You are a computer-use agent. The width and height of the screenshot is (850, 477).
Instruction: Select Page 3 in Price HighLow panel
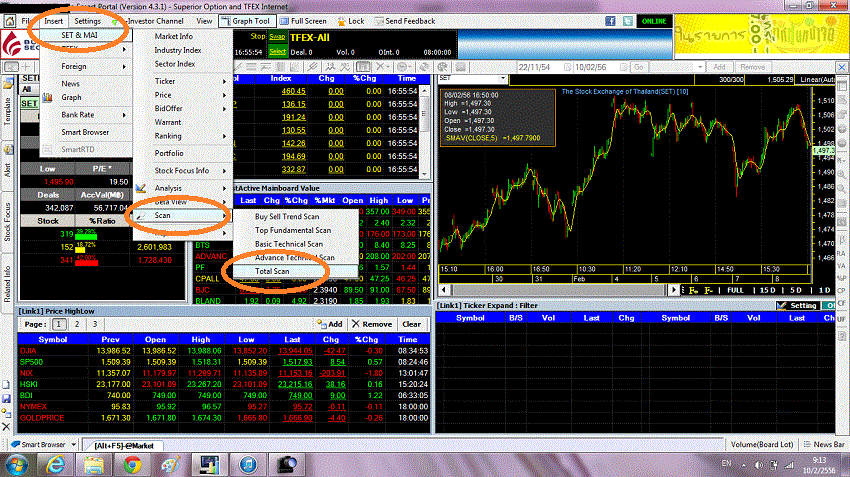tap(94, 324)
